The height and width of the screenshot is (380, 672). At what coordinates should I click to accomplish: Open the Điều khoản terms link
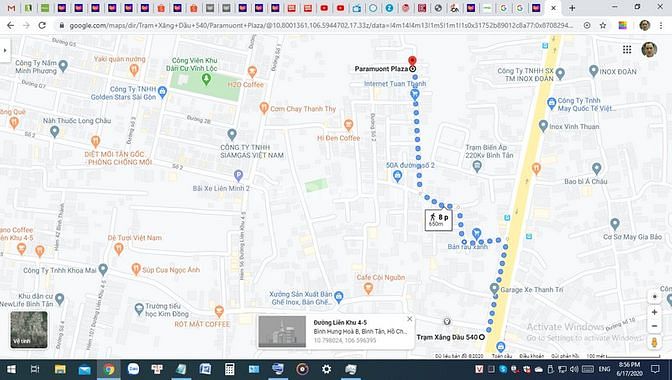point(531,356)
